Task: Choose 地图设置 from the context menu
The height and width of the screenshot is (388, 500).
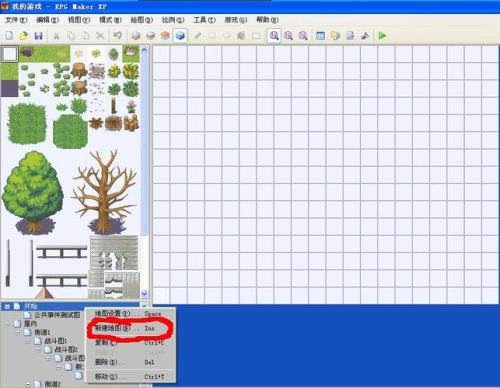Action: point(130,314)
